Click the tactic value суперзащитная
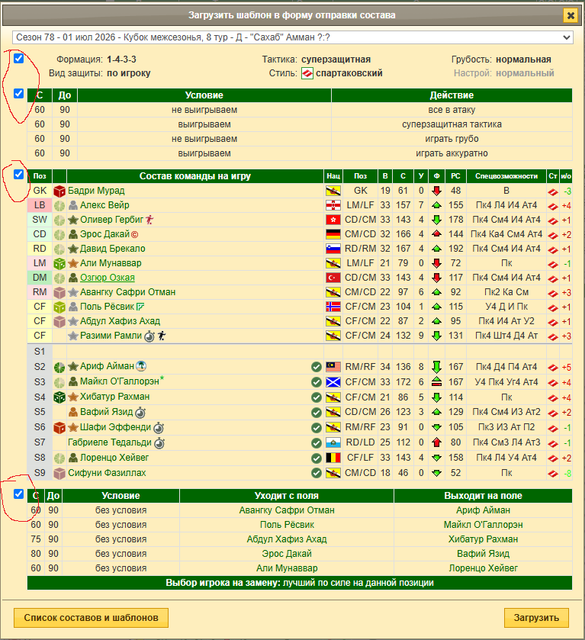The width and height of the screenshot is (585, 640). (336, 60)
